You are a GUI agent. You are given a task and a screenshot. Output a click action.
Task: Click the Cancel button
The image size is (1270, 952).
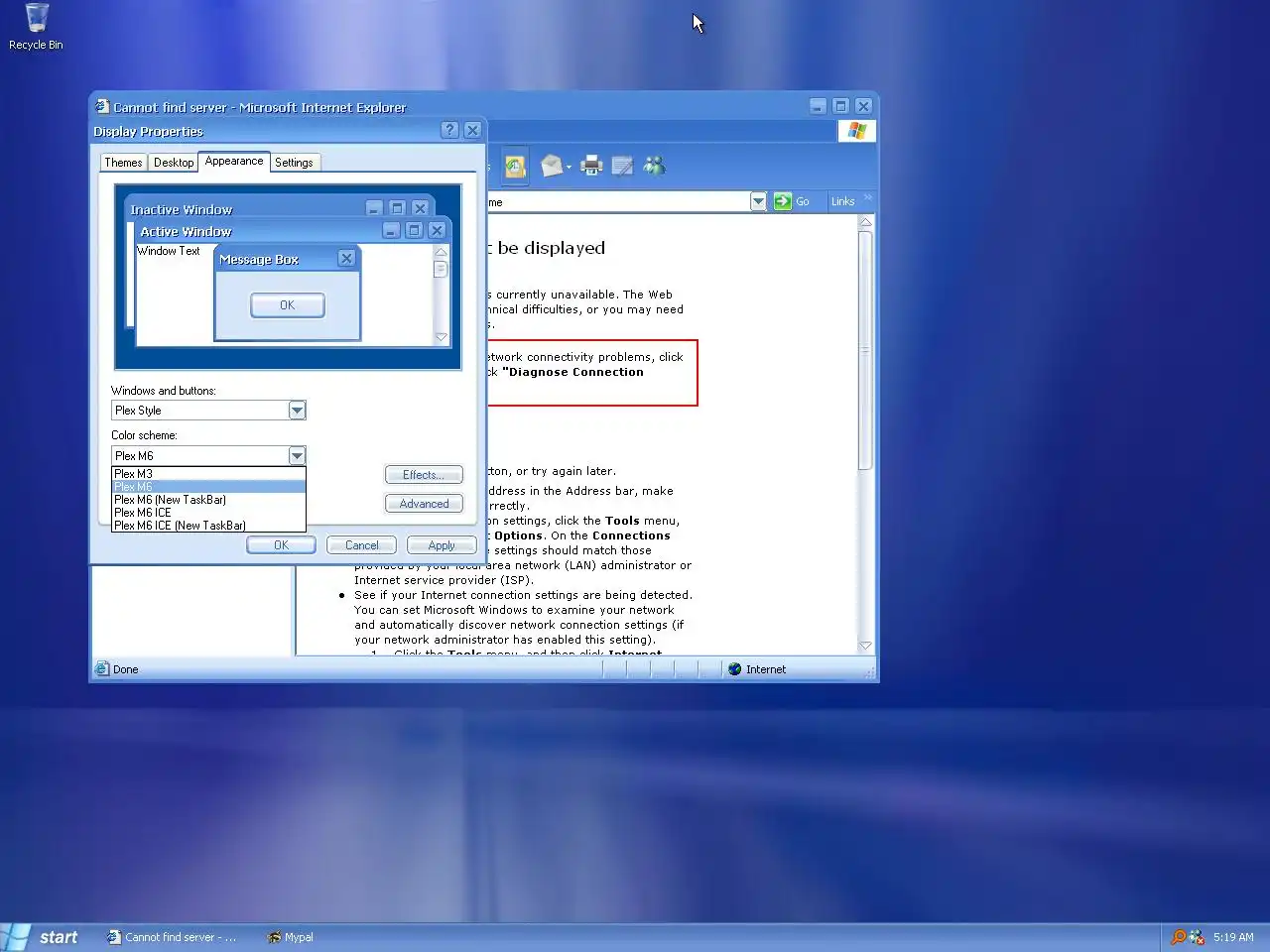click(361, 545)
